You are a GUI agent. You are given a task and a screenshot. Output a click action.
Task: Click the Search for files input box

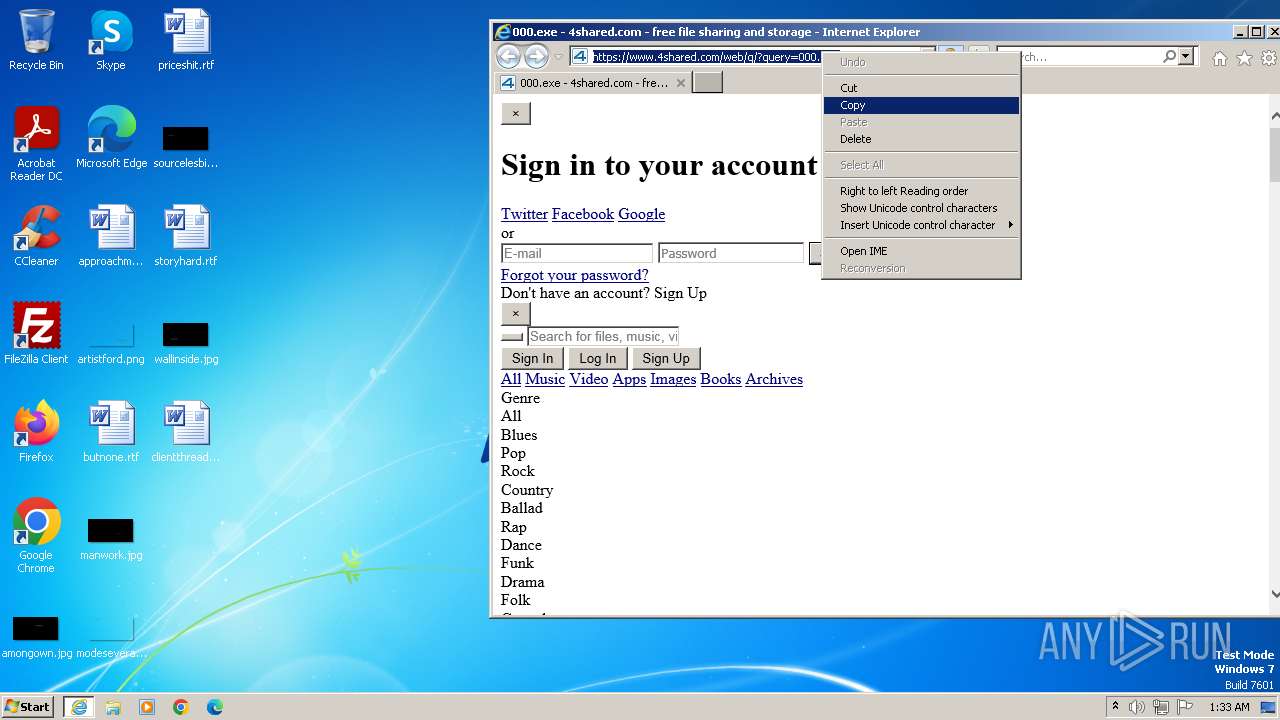coord(603,336)
